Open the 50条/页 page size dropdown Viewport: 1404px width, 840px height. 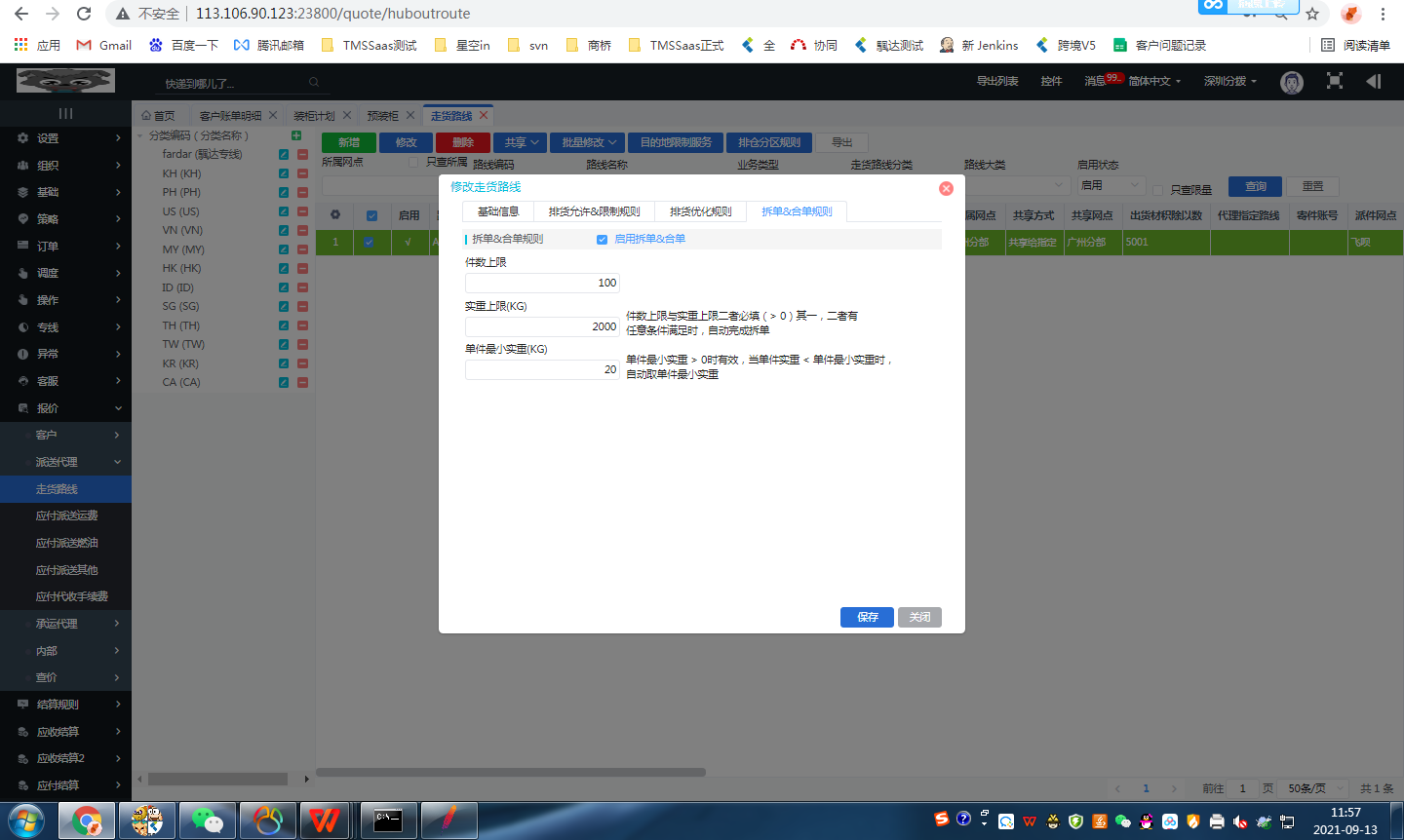(1315, 788)
